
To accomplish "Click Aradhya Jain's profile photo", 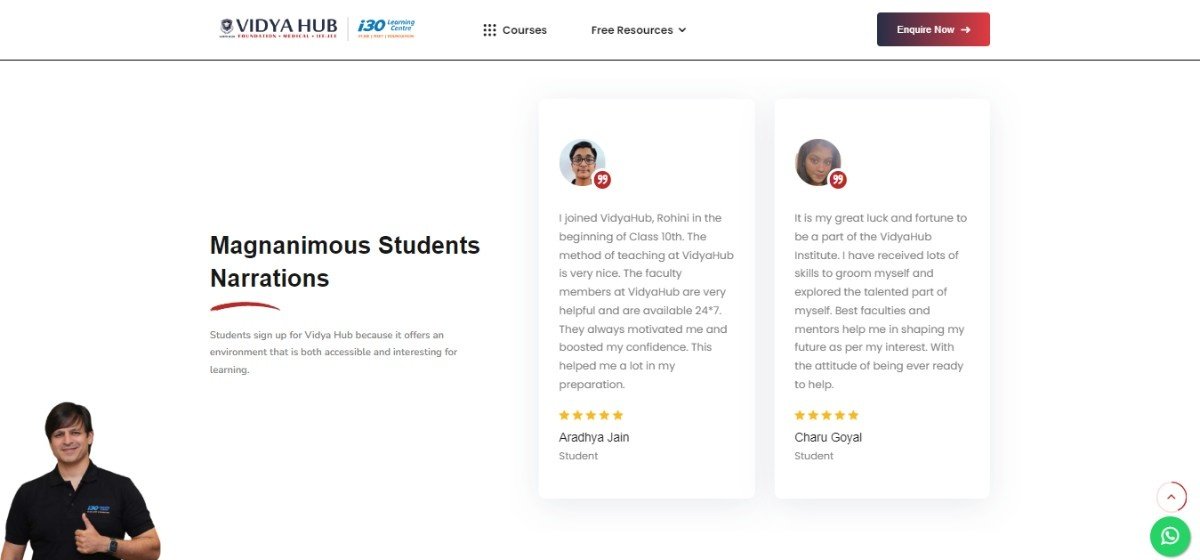I will pos(579,161).
